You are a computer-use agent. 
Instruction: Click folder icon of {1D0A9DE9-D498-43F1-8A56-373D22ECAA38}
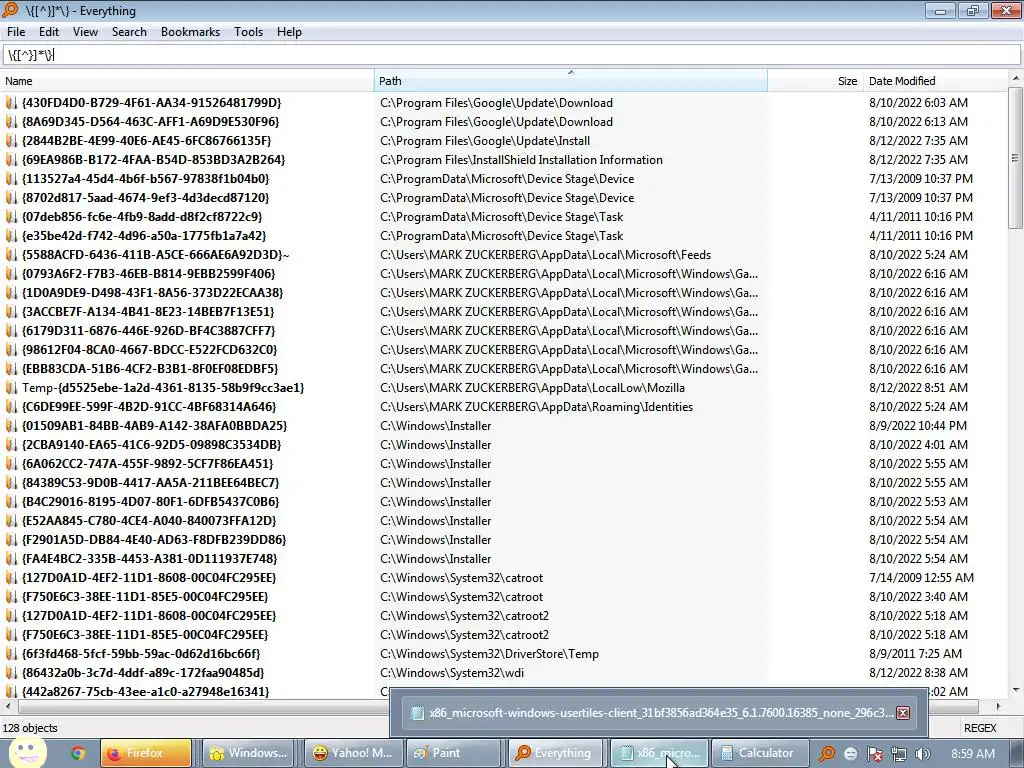pos(10,293)
